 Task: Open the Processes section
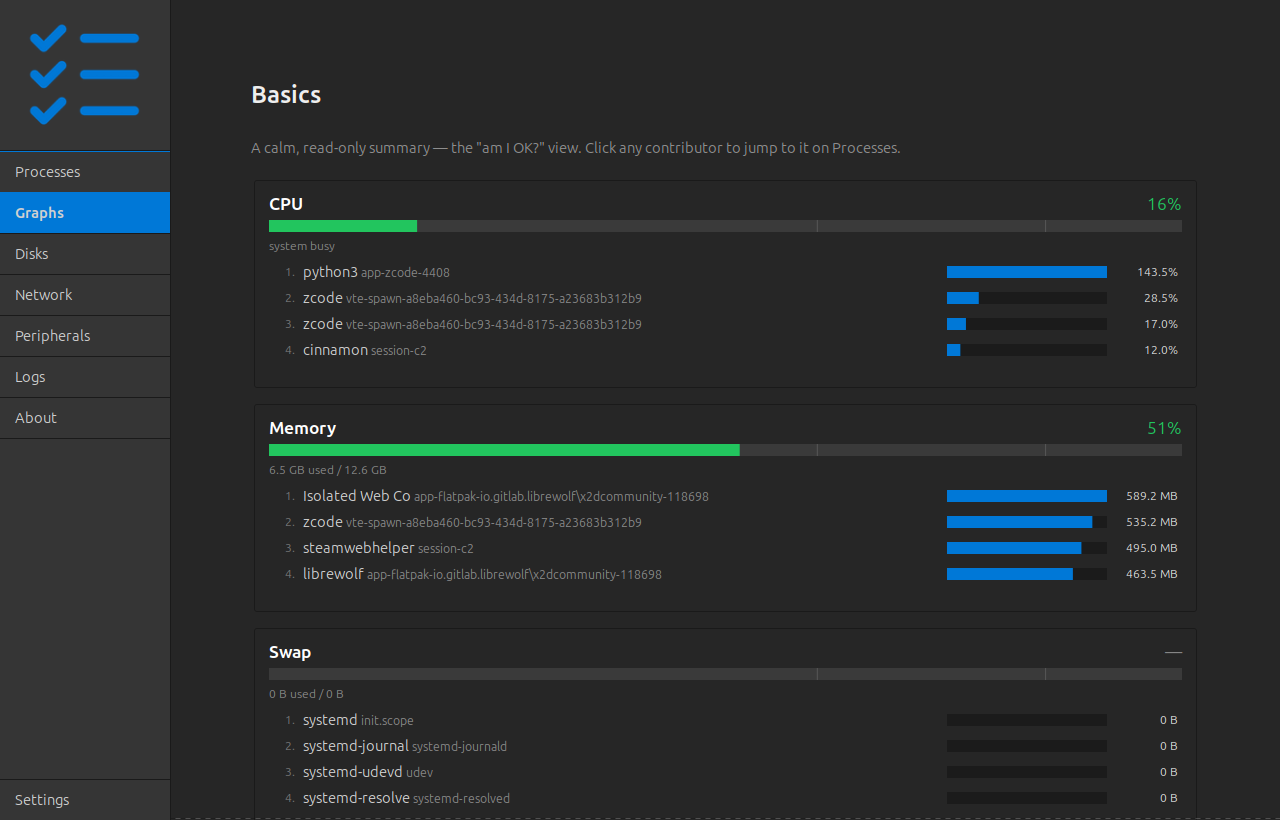coord(85,172)
